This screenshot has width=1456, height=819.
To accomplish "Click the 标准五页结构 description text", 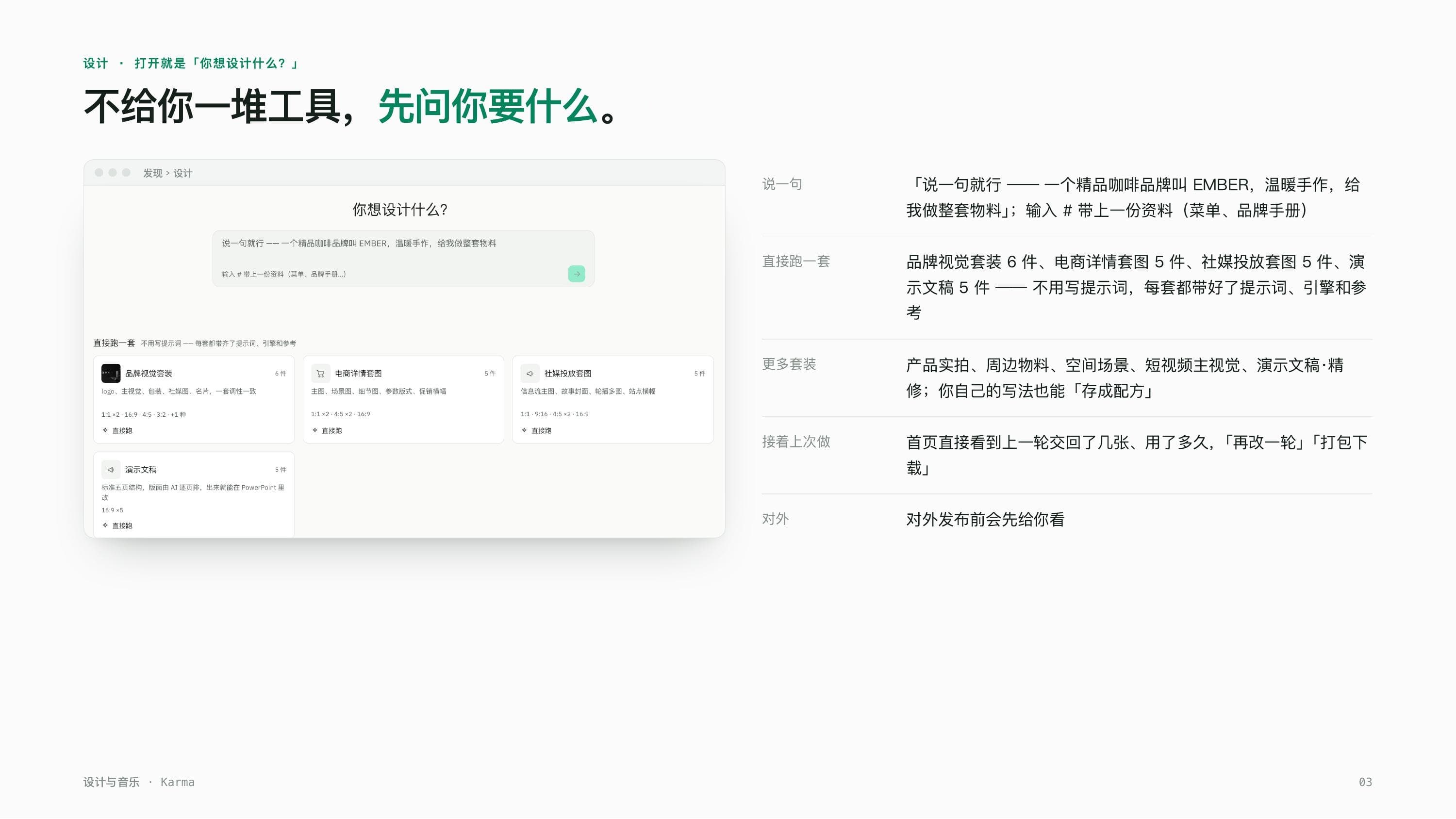I will pyautogui.click(x=193, y=492).
